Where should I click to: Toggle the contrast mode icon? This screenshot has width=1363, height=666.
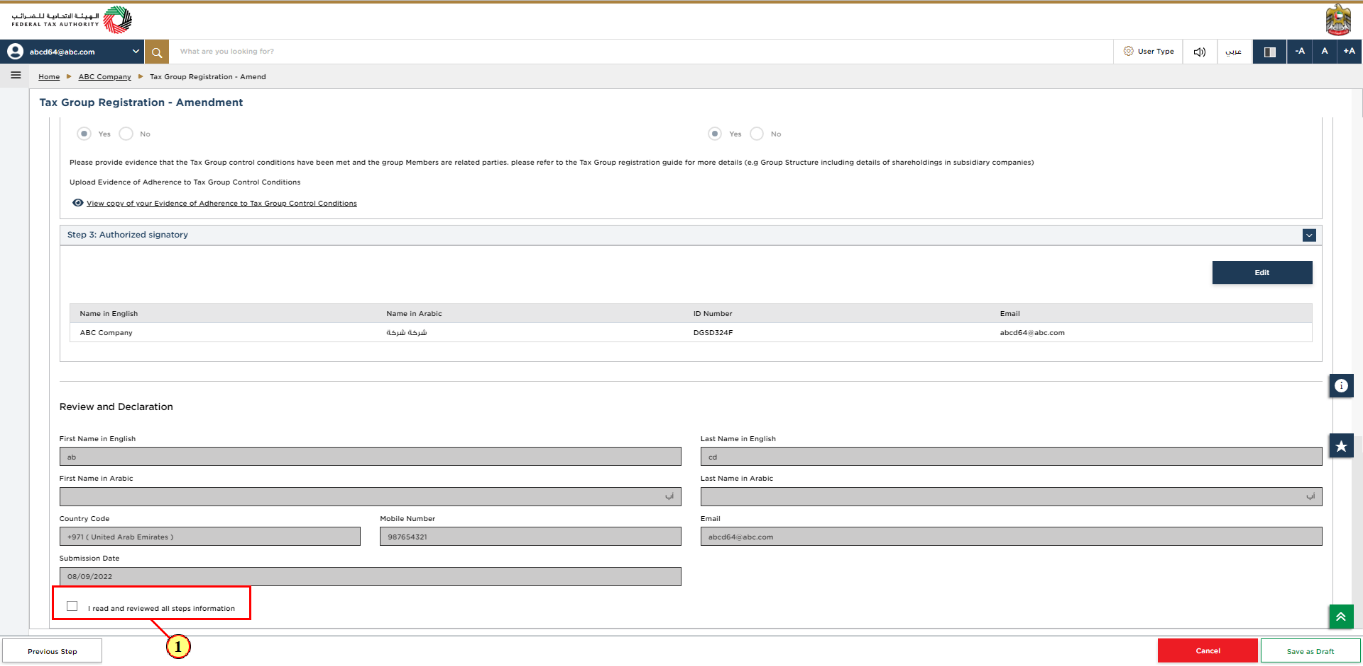tap(1270, 51)
